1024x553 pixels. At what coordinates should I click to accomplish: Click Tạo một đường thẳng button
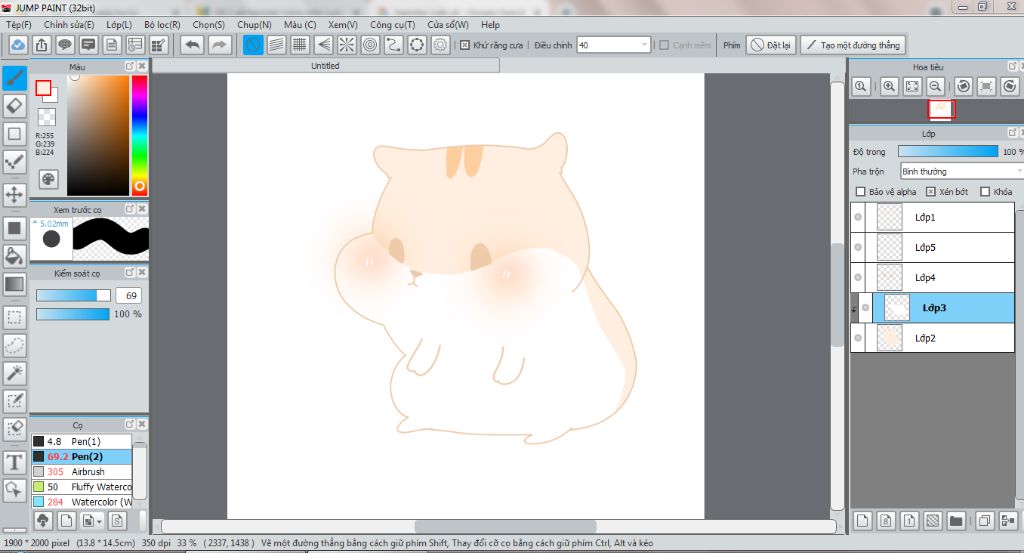tap(853, 45)
